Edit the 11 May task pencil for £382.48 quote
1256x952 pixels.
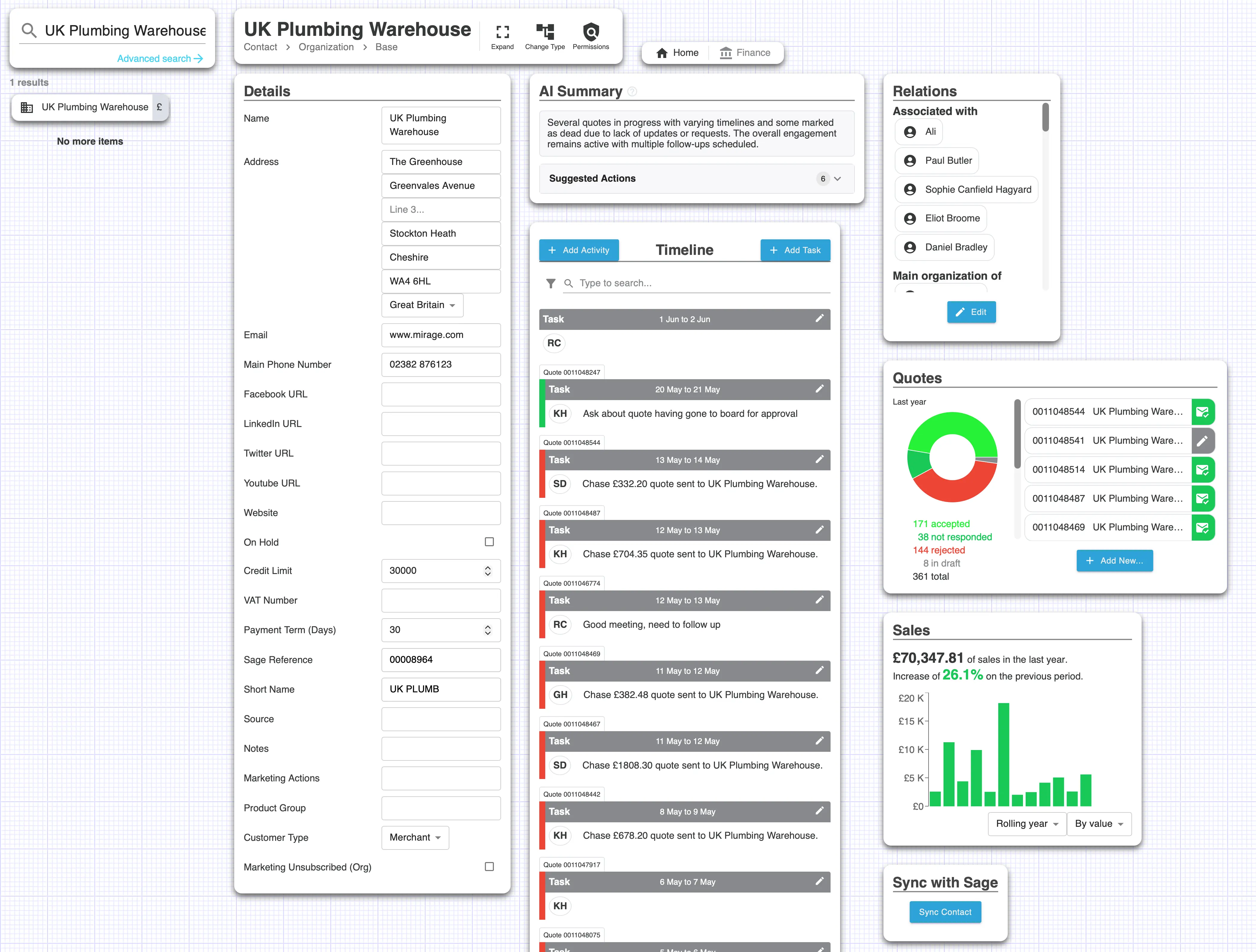pyautogui.click(x=819, y=670)
